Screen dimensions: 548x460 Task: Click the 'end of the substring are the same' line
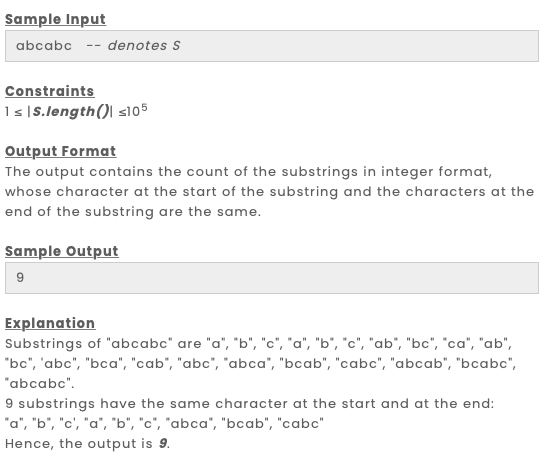click(x=133, y=212)
